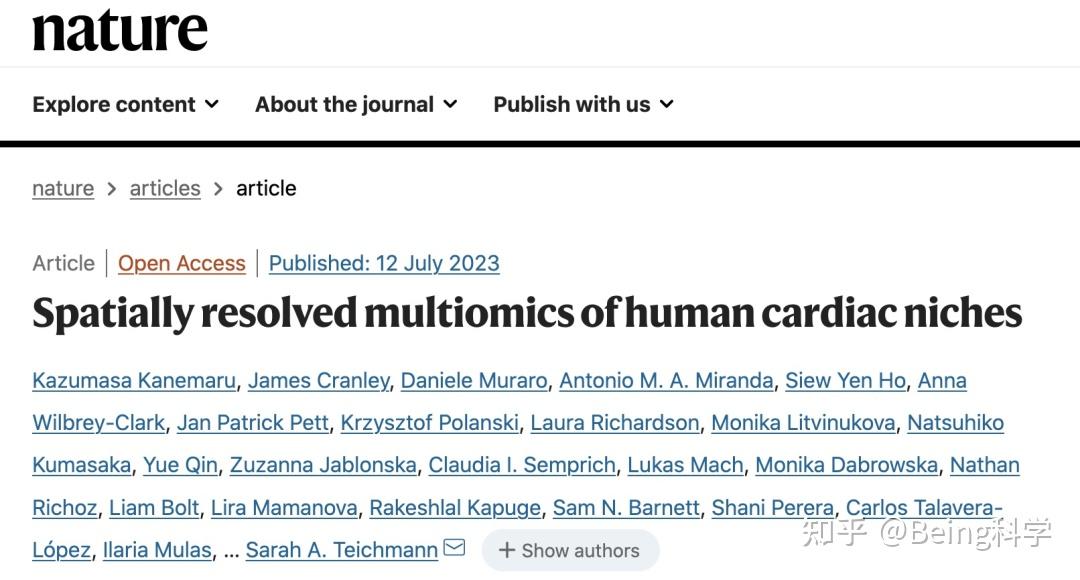Click the plus icon in Show authors
The image size is (1080, 580).
[507, 550]
